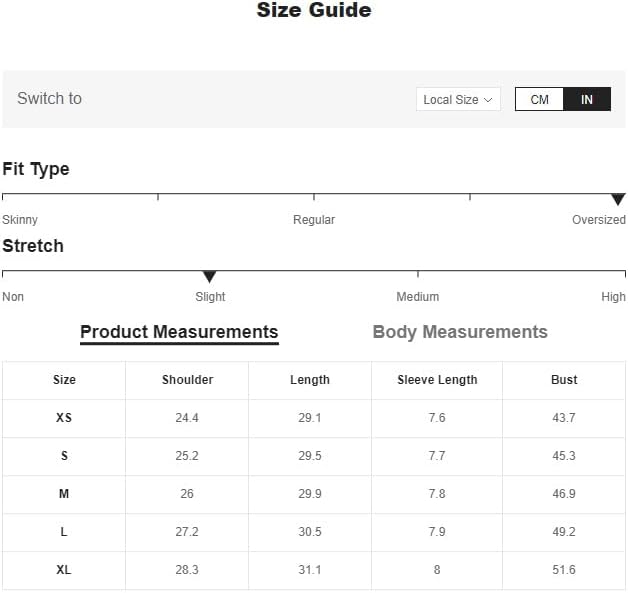Viewport: 628px width, 593px height.
Task: Click the Shoulder column header
Action: 187,380
